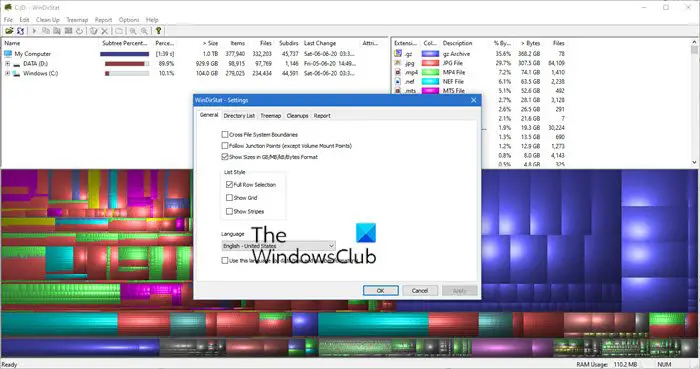Open the Options menu
The image size is (700, 369).
[x=129, y=20]
